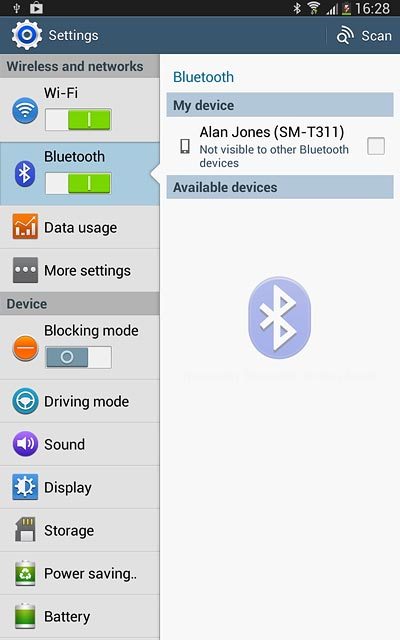Viewport: 400px width, 640px height.
Task: Tap the Available devices section header
Action: pos(280,187)
